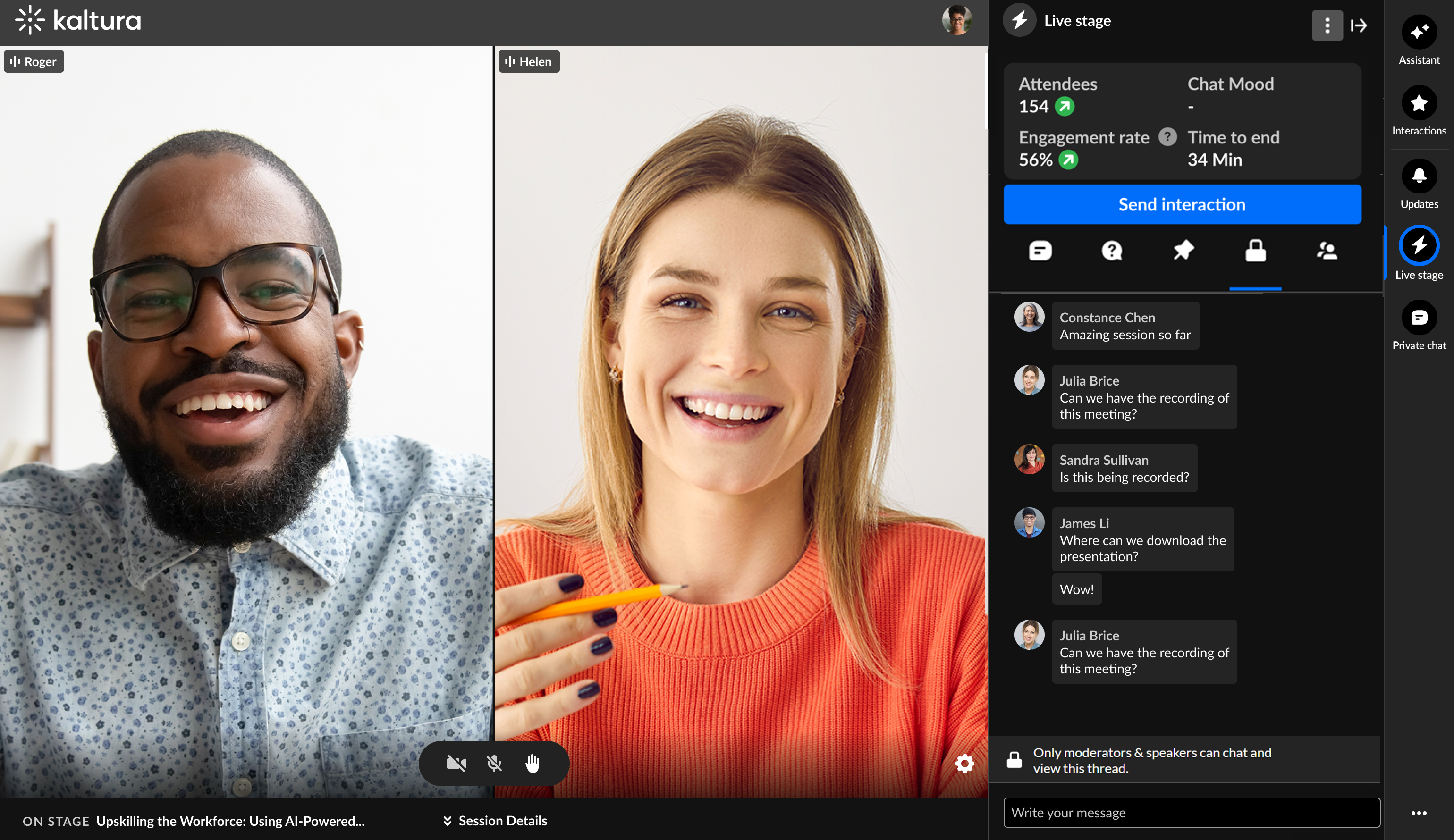Open the Interactions sidebar icon
This screenshot has width=1454, height=840.
(x=1419, y=104)
